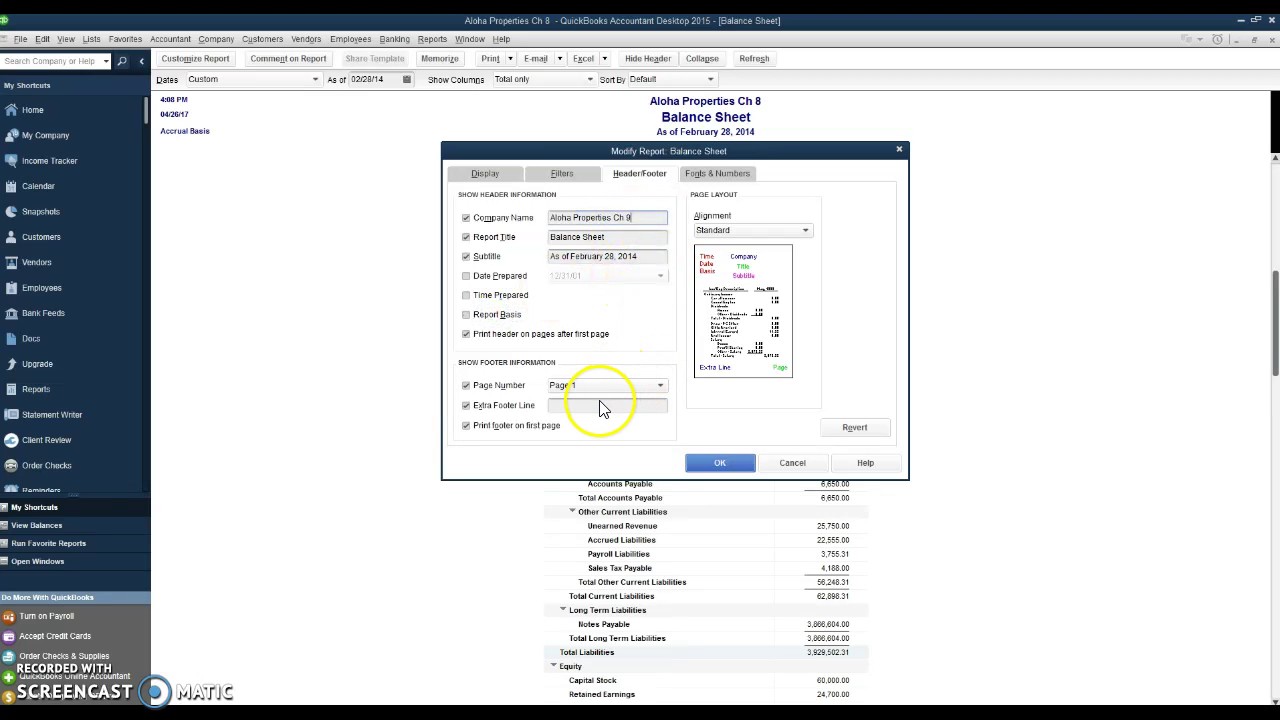Collapse the Long Term Liabilities section
Image resolution: width=1280 pixels, height=720 pixels.
563,609
